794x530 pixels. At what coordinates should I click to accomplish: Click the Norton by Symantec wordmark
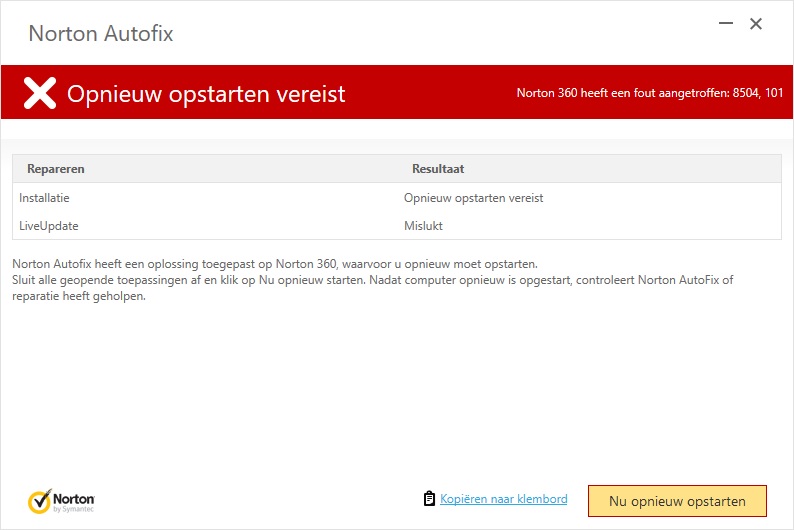[x=74, y=500]
